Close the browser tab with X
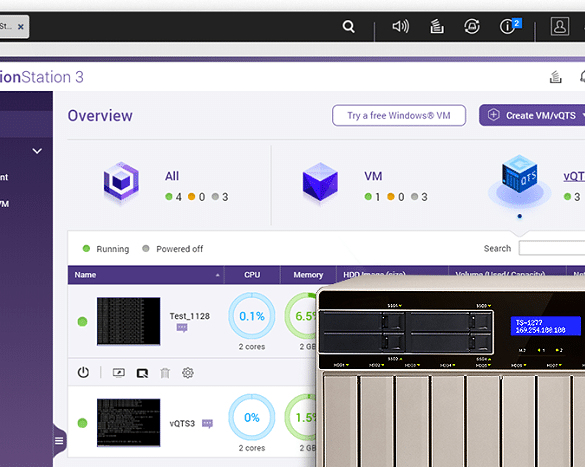Screen dimensions: 585x467 (x=21, y=27)
